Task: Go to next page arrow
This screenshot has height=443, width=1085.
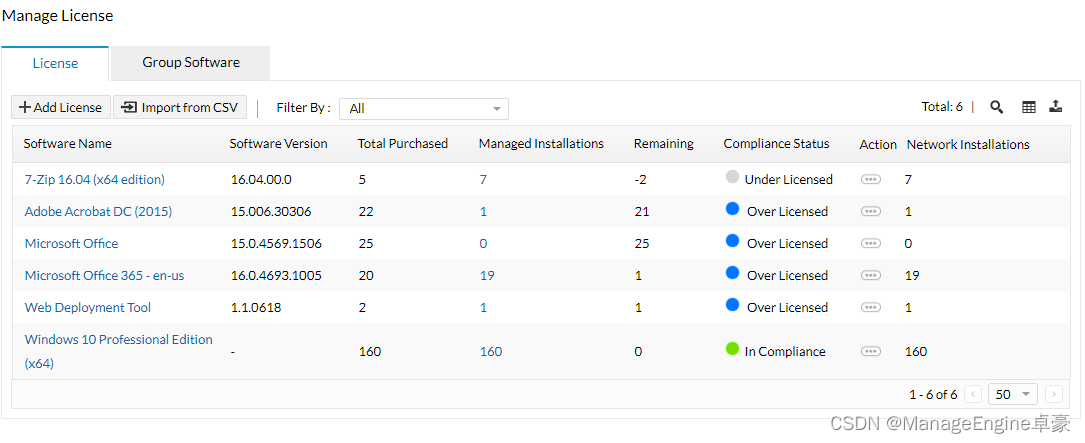Action: 1054,394
